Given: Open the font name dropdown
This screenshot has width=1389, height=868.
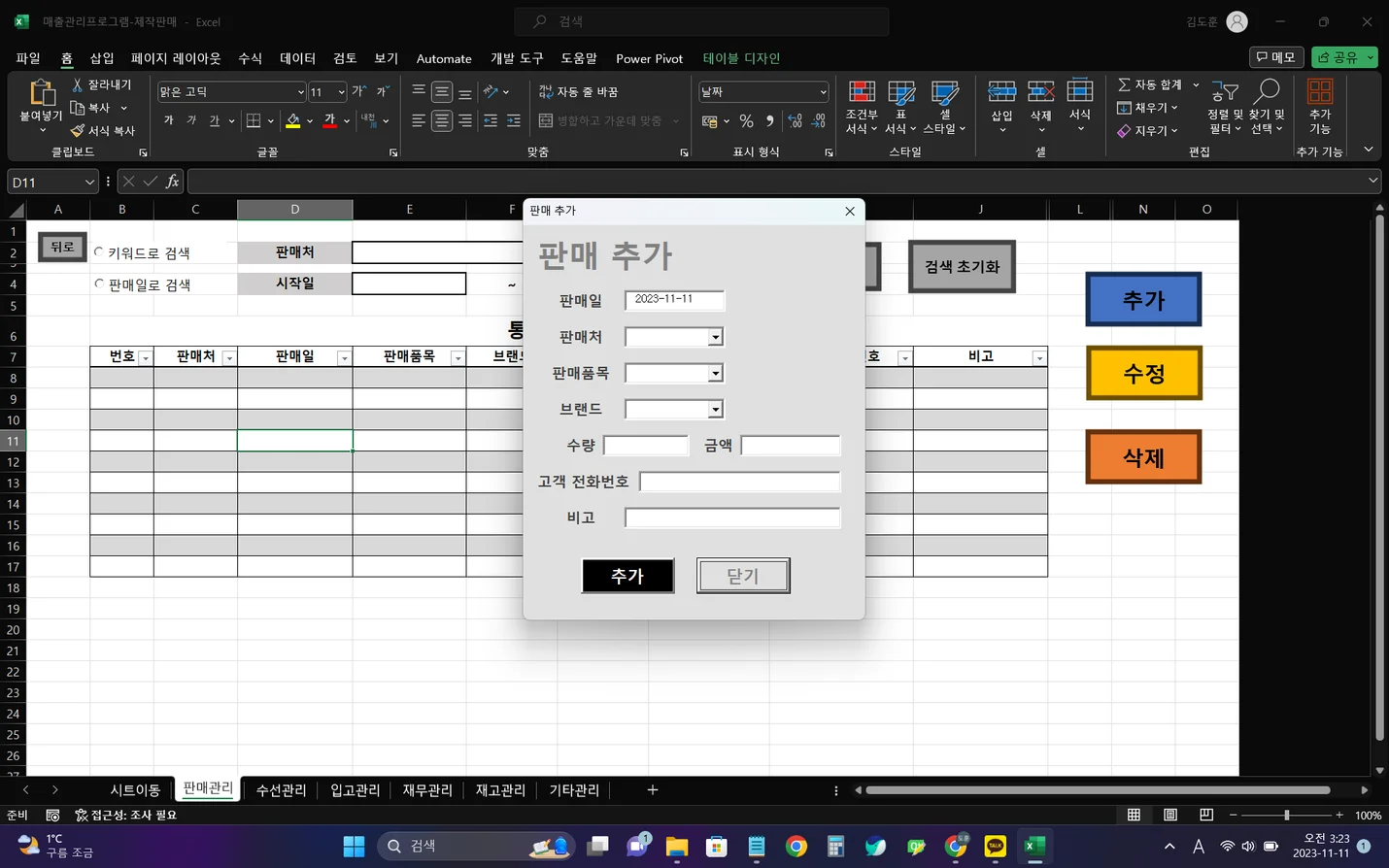Looking at the screenshot, I should pos(300,92).
